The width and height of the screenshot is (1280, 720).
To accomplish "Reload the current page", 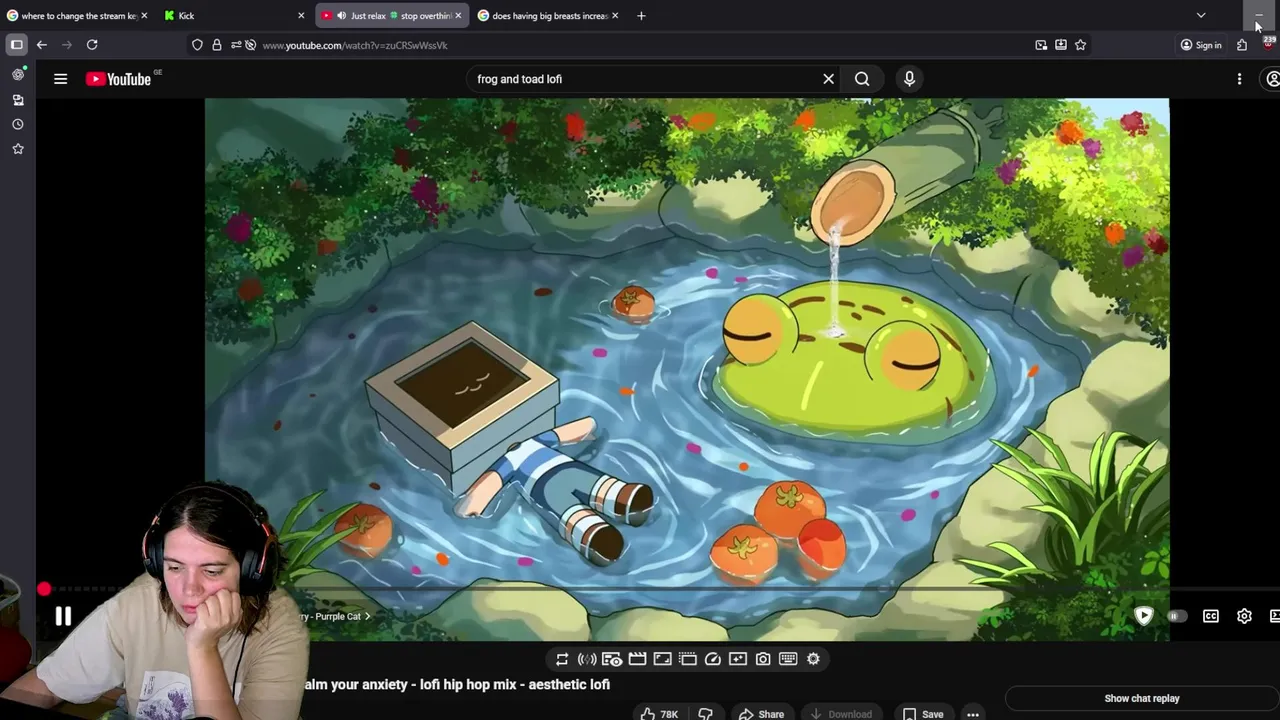I will [x=92, y=45].
